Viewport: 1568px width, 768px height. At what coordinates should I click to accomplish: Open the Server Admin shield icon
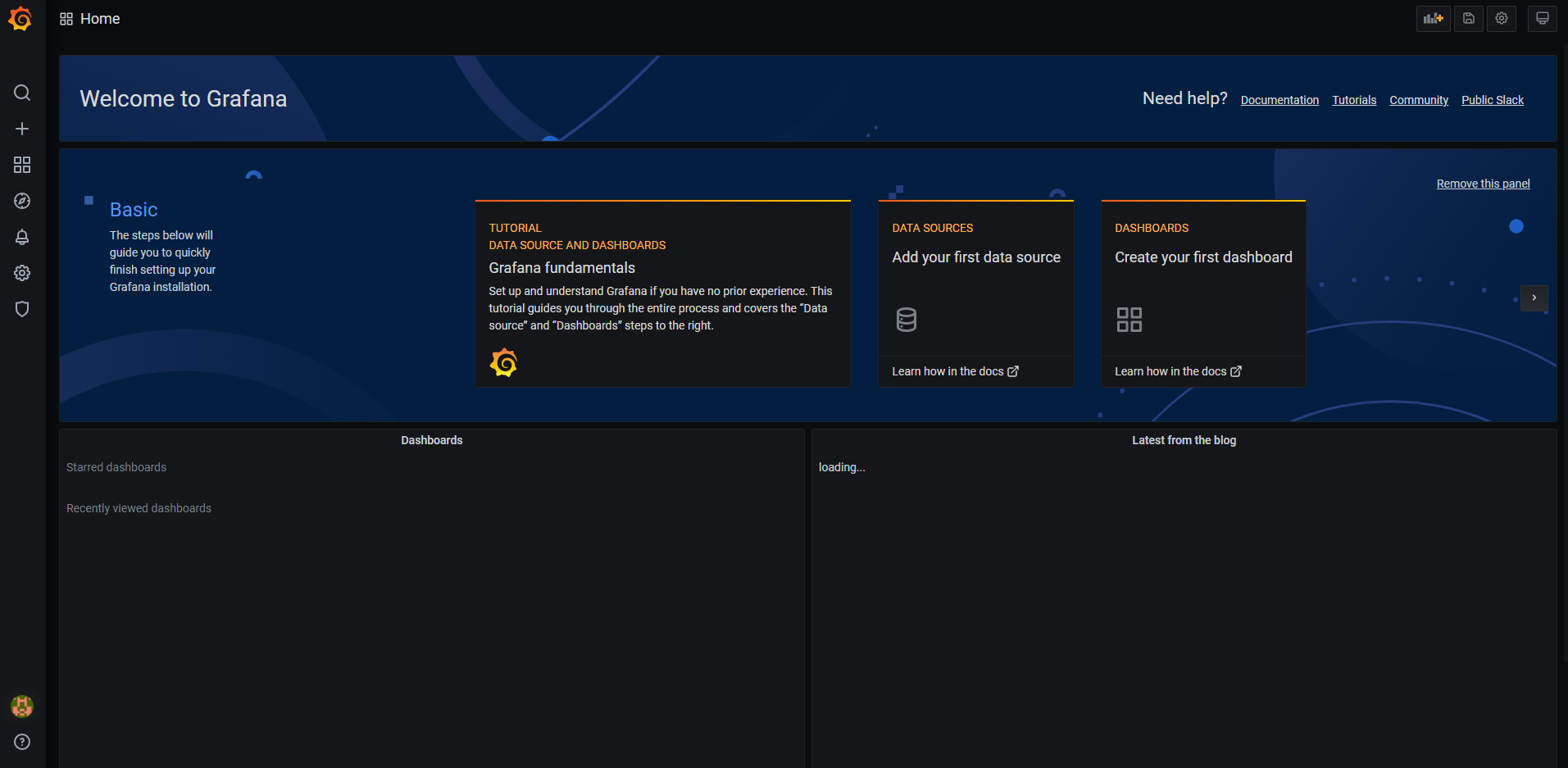22,309
